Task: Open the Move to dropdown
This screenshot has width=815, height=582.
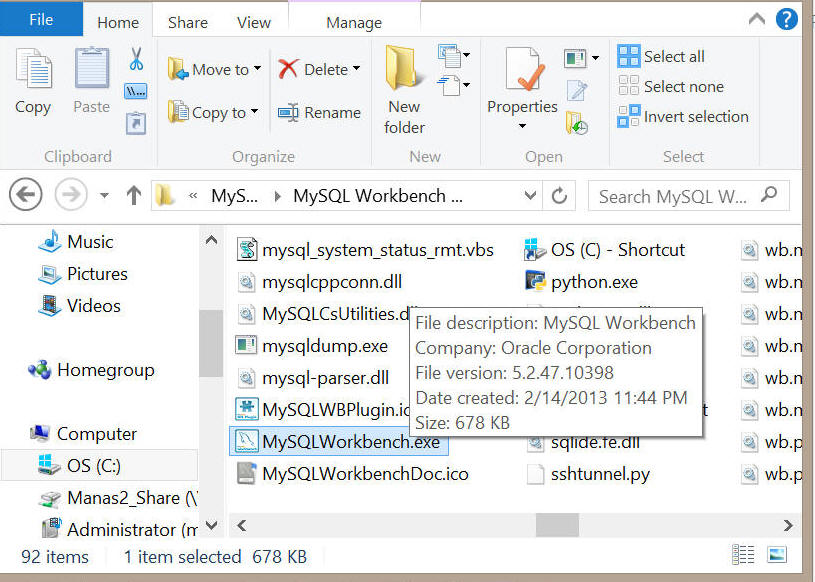Action: 214,69
